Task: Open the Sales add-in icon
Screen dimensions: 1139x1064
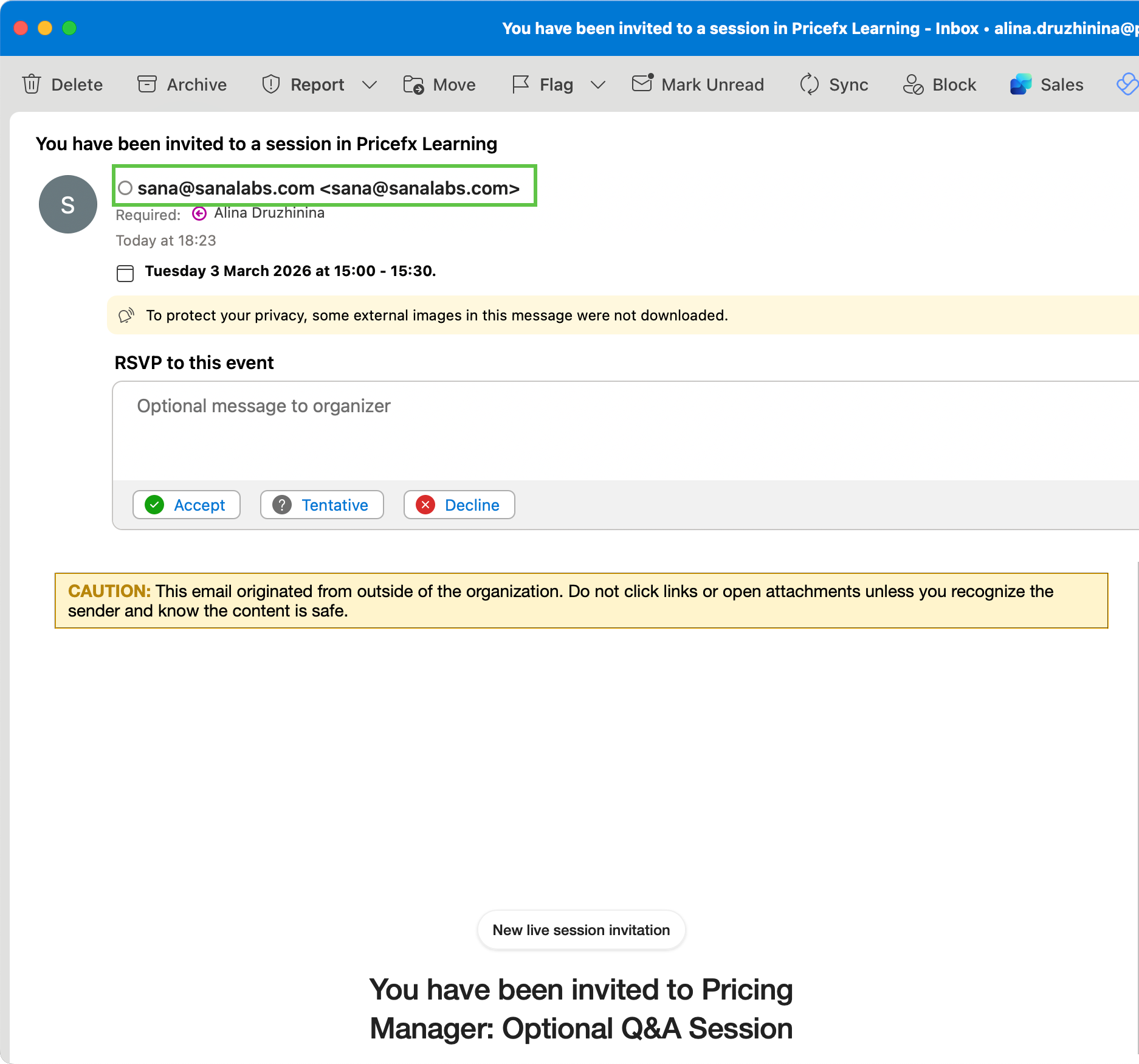Action: point(1020,85)
